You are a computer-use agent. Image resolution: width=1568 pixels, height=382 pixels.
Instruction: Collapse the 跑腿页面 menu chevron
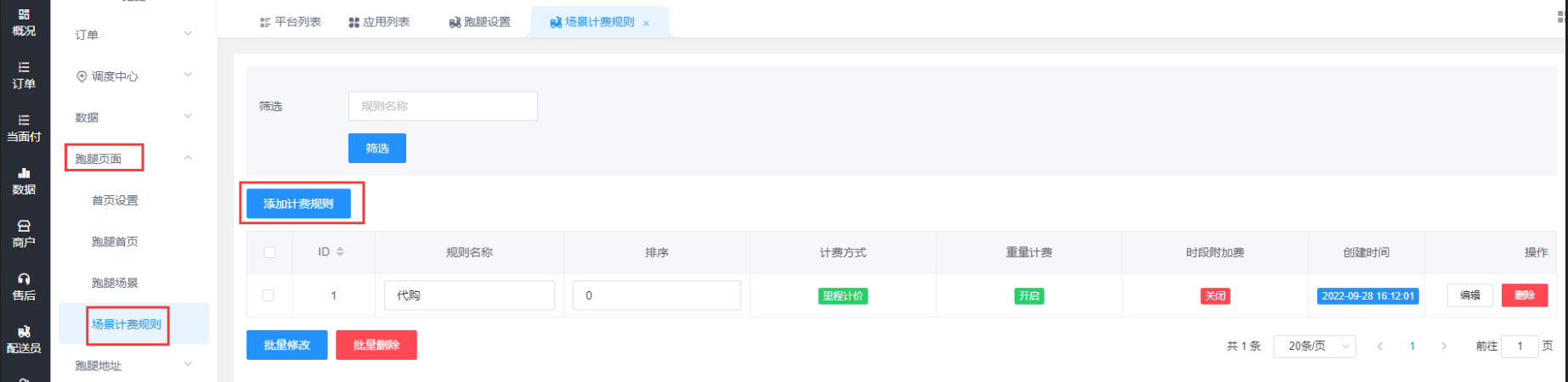click(x=188, y=158)
